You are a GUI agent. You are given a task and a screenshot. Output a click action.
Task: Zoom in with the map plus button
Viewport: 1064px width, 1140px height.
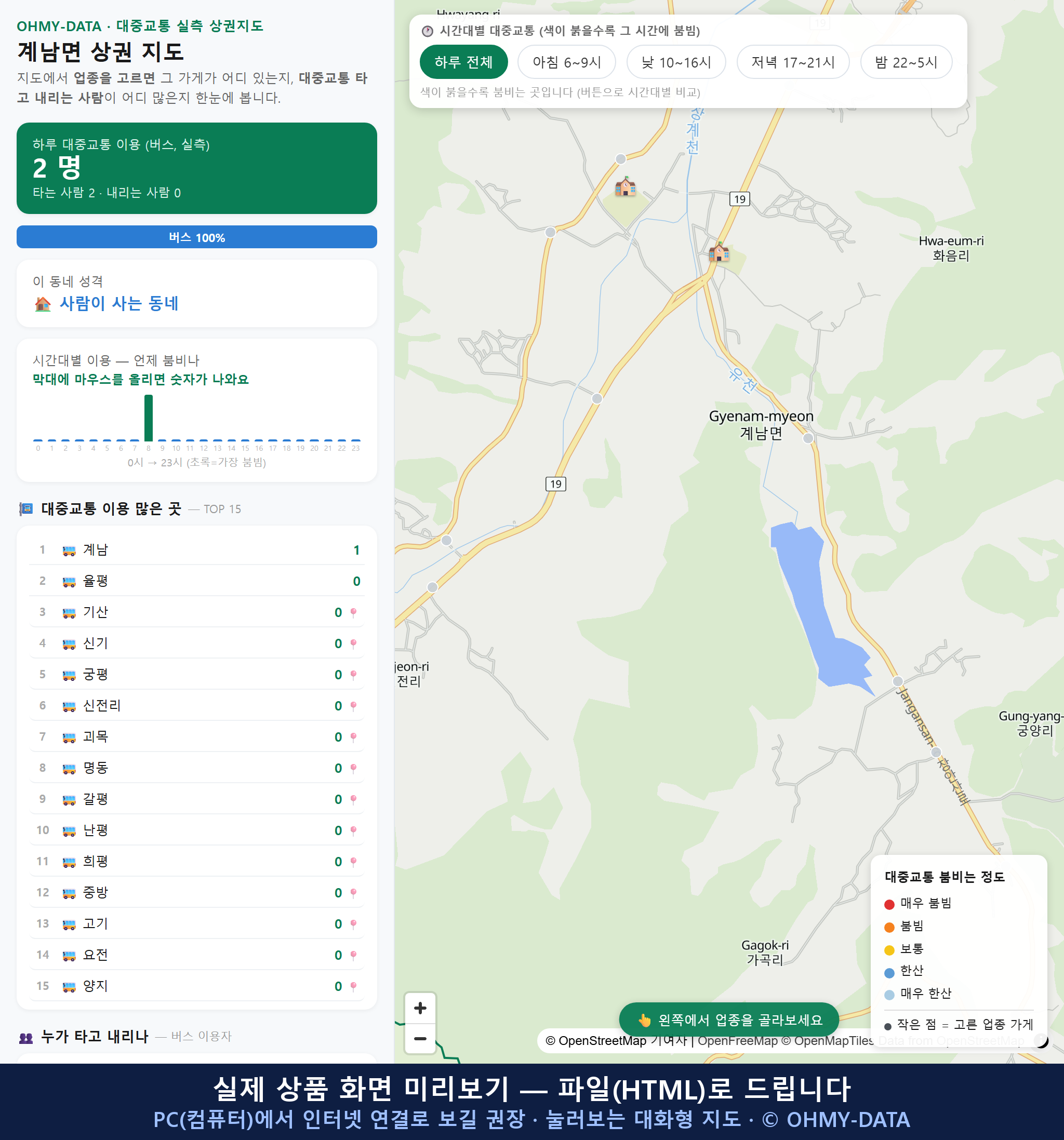tap(420, 1008)
